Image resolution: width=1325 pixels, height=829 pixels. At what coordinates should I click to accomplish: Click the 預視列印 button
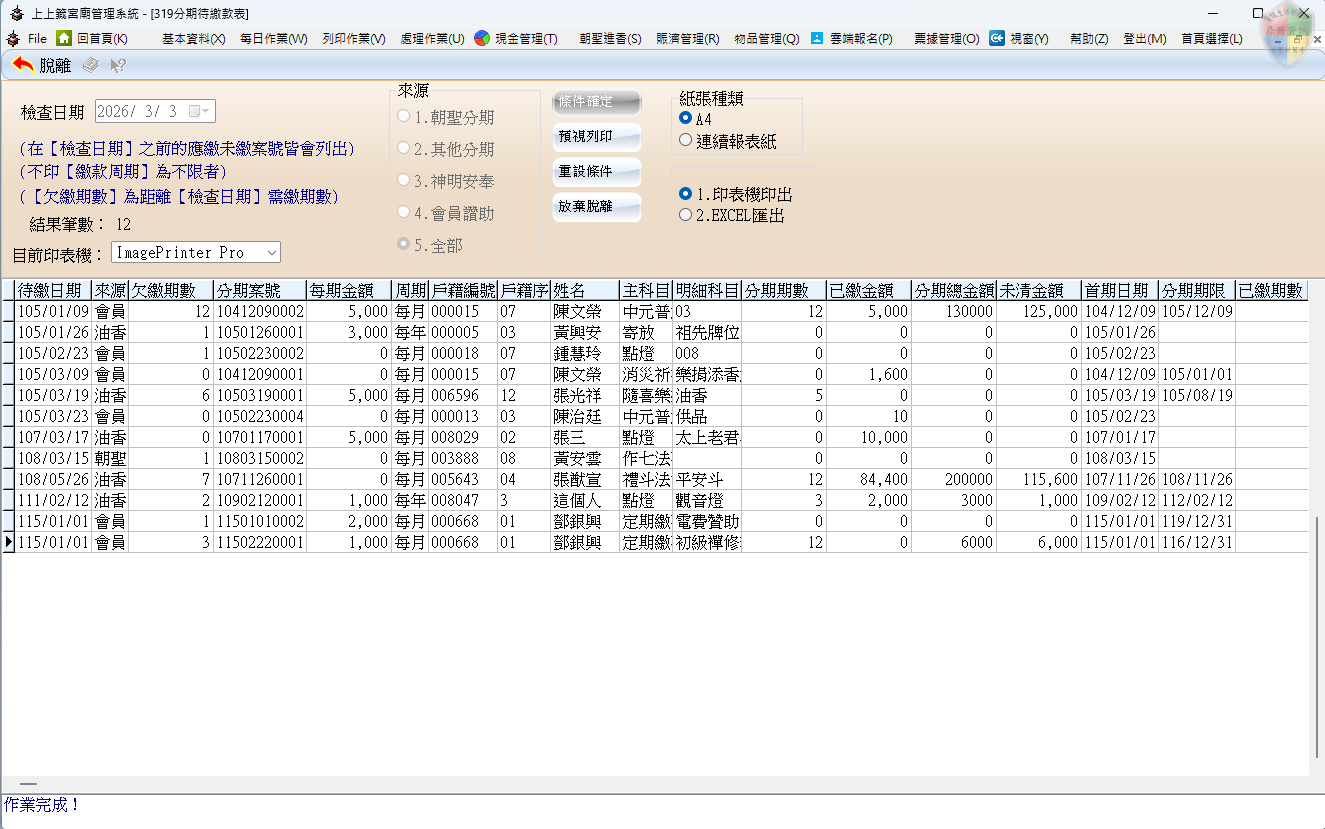coord(596,137)
